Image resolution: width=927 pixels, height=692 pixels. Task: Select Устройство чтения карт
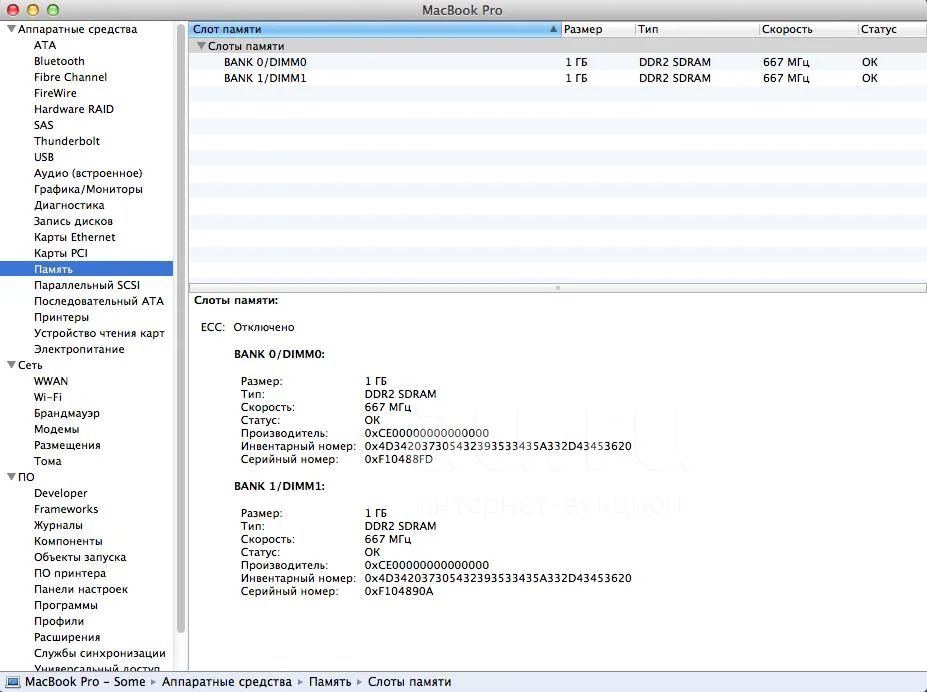[x=99, y=333]
